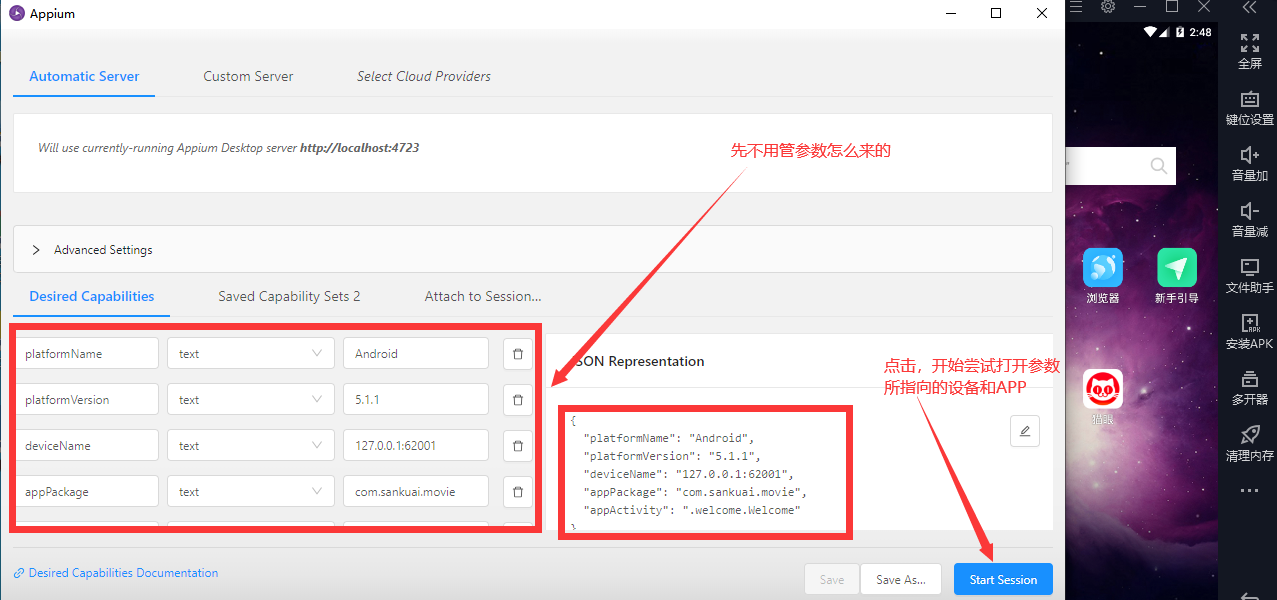
Task: Switch to the Custom Server tab
Action: (248, 76)
